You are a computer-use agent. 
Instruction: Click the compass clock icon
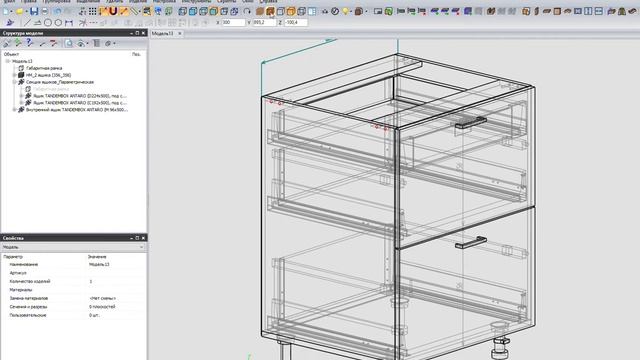(335, 11)
